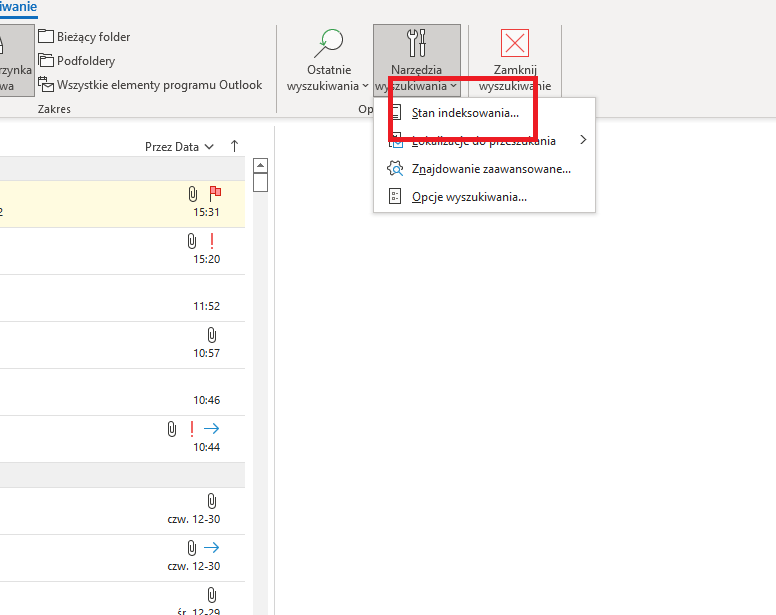Click the Podfoldery folder icon
The image size is (776, 615).
pyautogui.click(x=46, y=60)
